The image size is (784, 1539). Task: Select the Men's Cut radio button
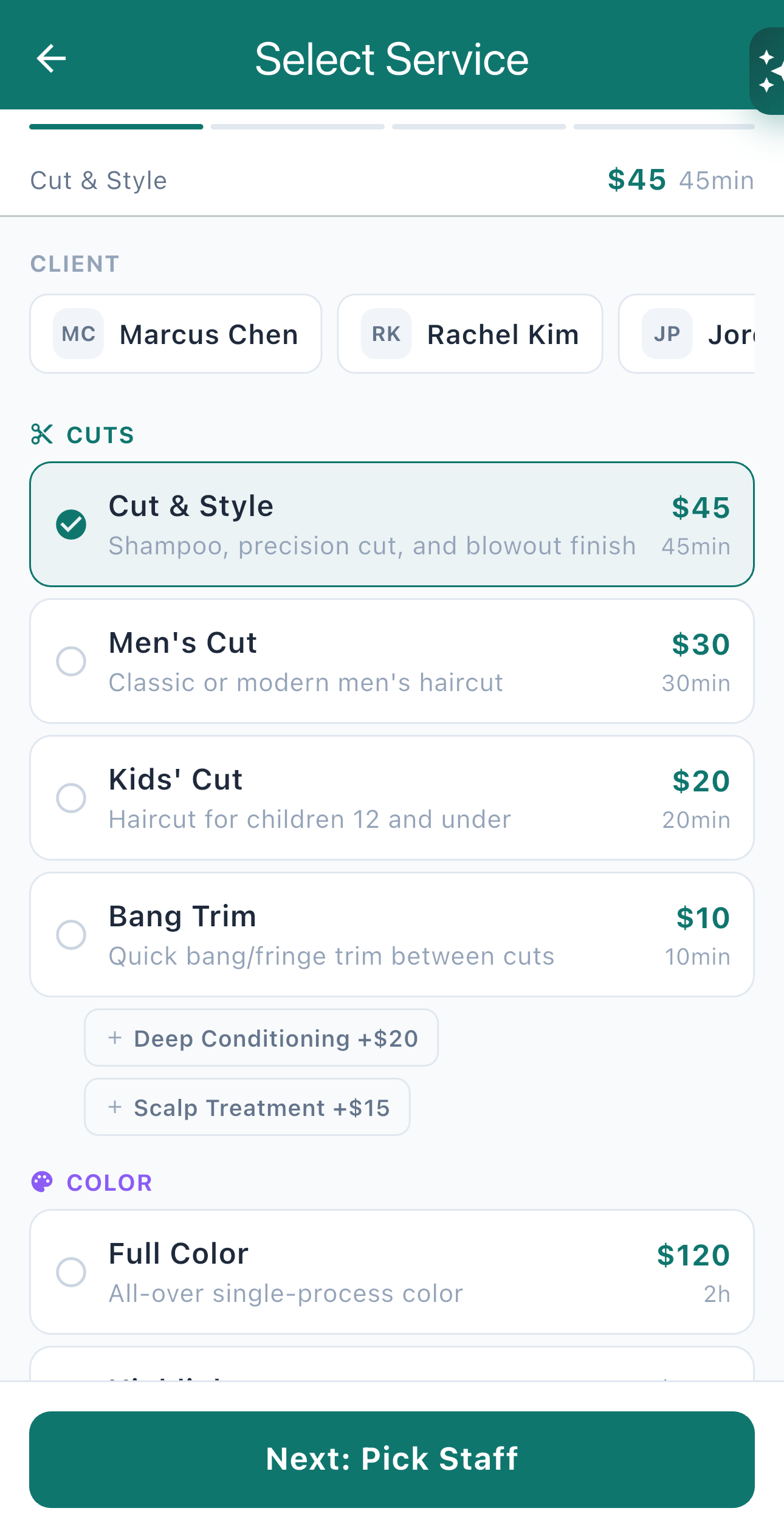pyautogui.click(x=71, y=661)
